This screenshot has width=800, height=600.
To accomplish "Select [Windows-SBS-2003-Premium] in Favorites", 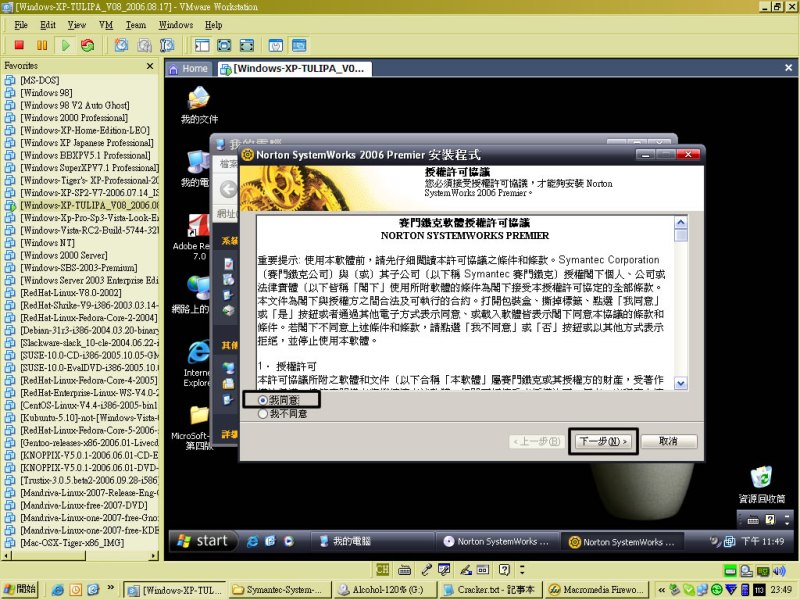I will pyautogui.click(x=79, y=267).
